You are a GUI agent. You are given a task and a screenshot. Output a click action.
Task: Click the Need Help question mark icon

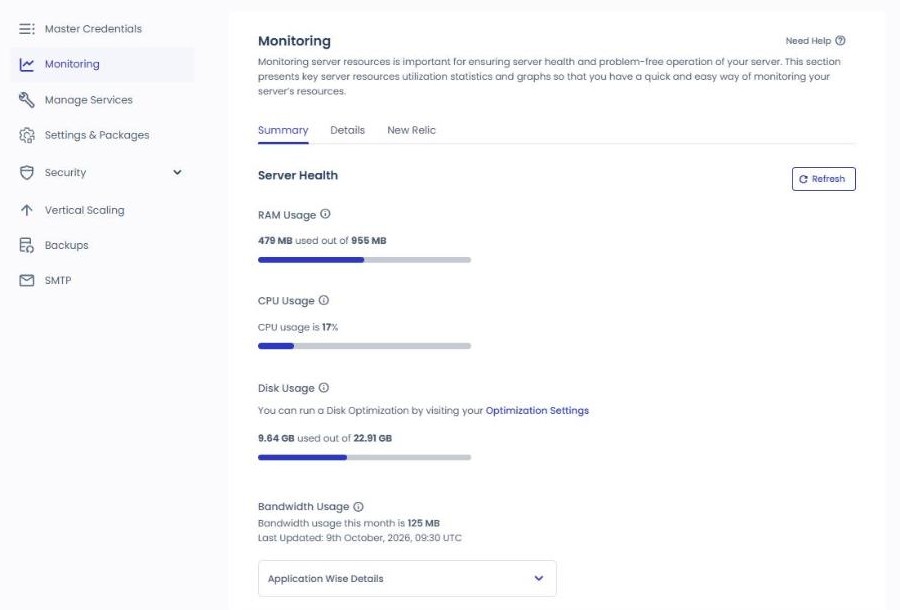coord(840,41)
